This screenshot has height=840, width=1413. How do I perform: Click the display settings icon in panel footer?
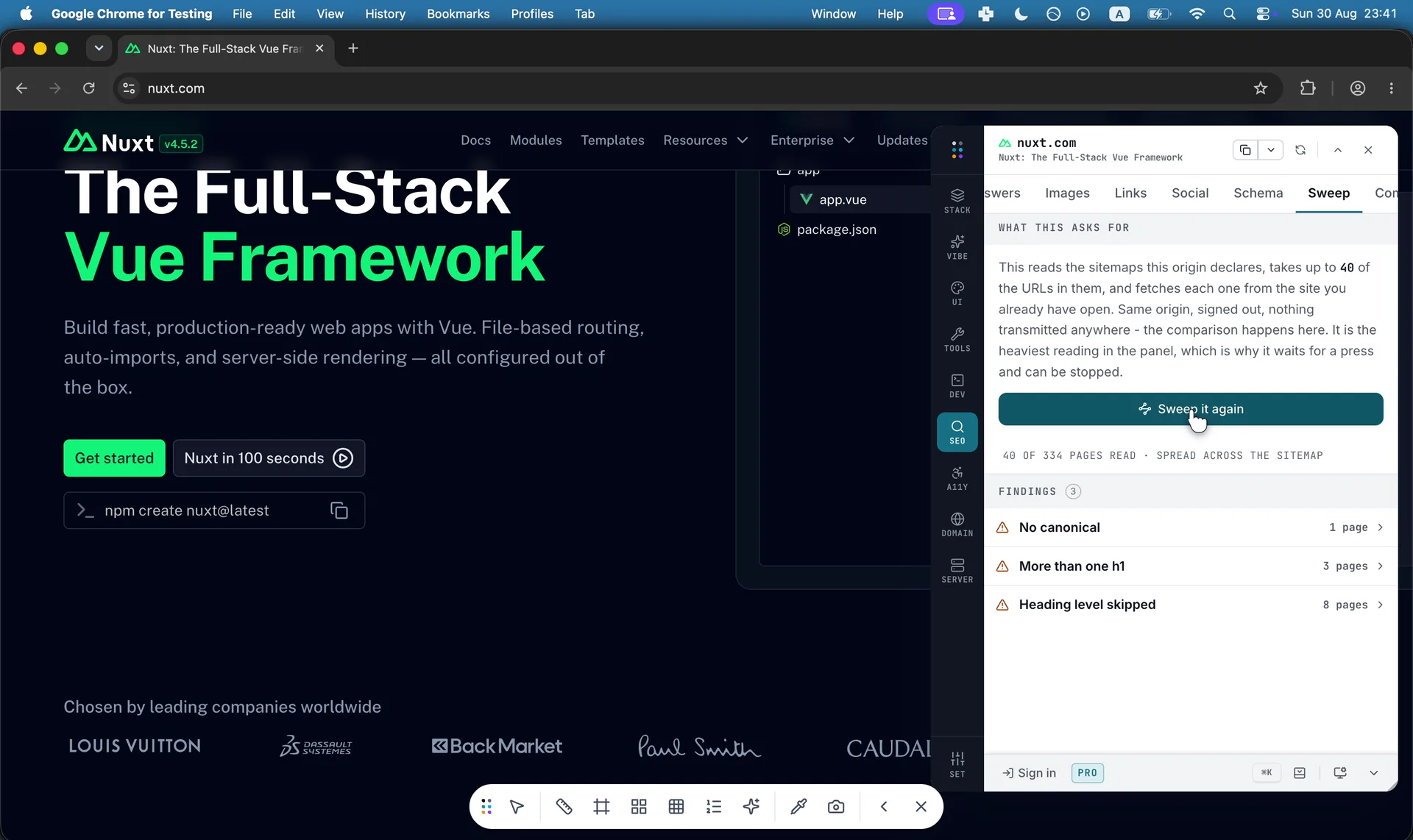[x=1340, y=773]
